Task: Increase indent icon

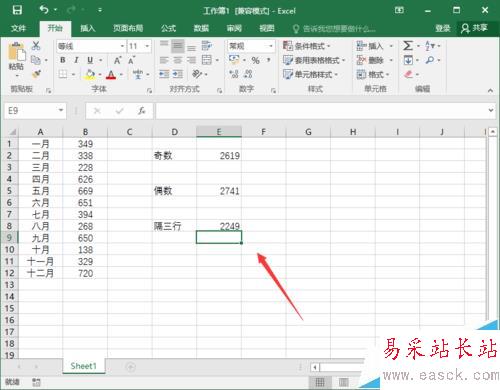Action: [178, 74]
